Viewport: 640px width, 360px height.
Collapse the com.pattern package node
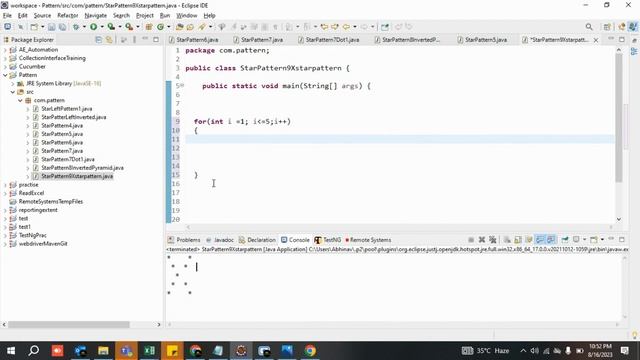(20, 100)
